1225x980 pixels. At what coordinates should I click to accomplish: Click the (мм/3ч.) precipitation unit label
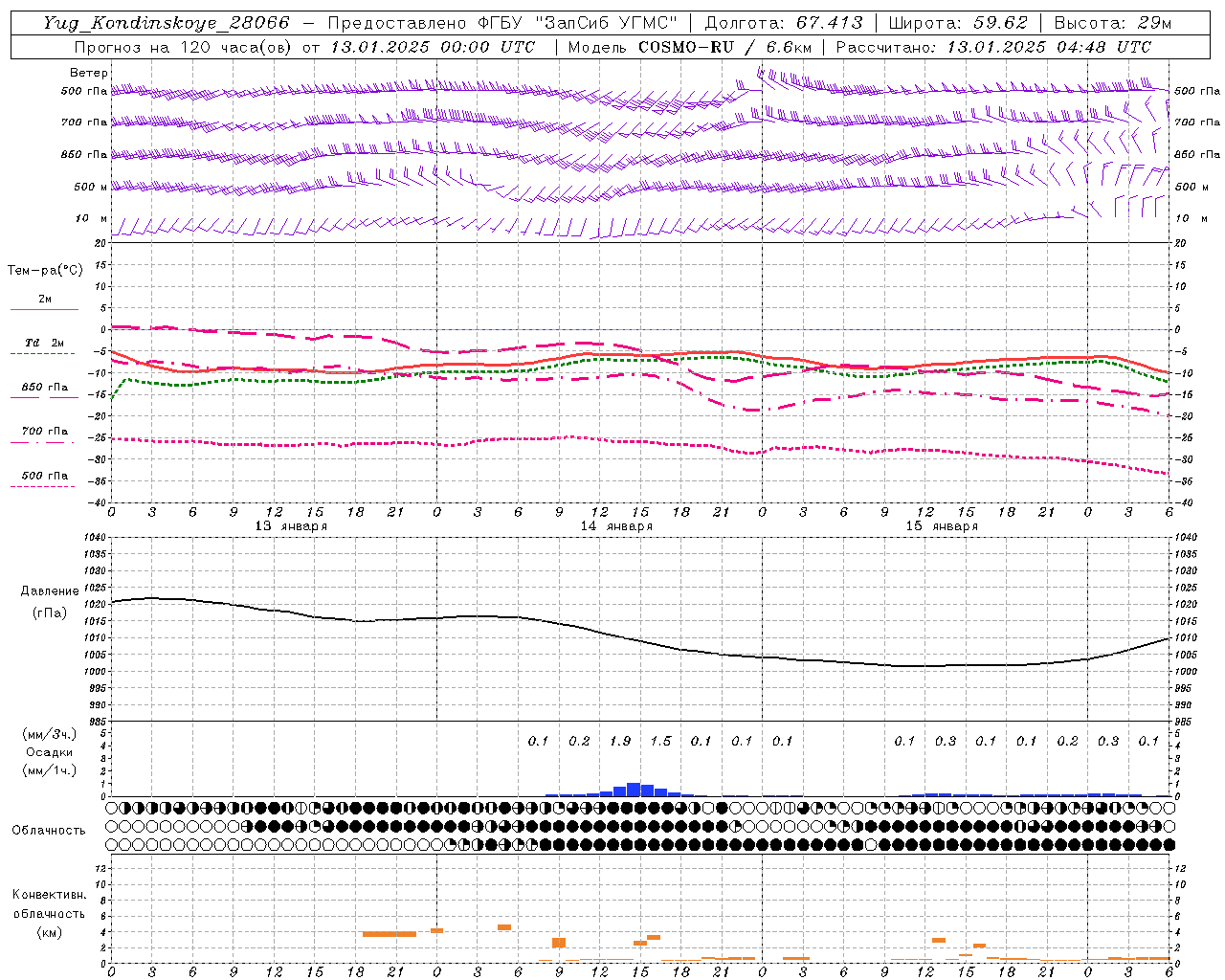(x=48, y=734)
